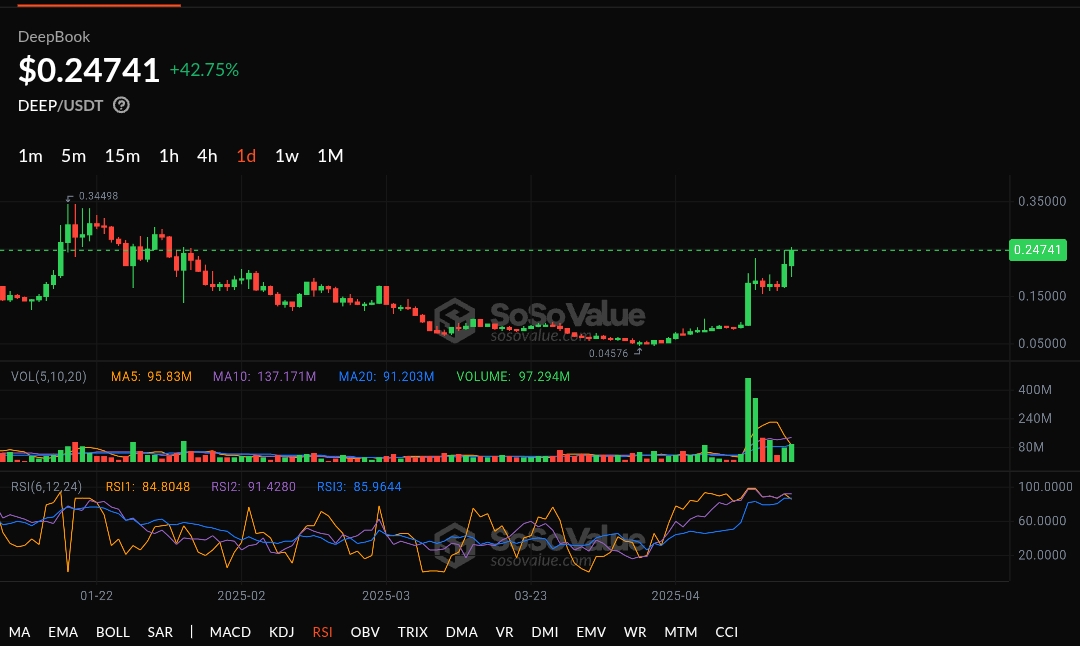Click the RSI3: 85.9644 legend
The width and height of the screenshot is (1080, 646).
click(x=359, y=487)
